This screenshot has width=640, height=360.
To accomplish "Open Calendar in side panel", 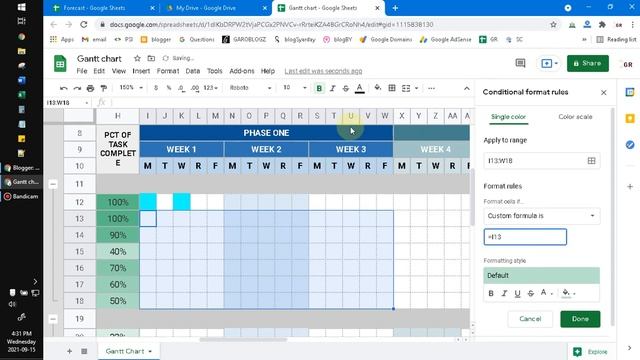I will pyautogui.click(x=630, y=92).
